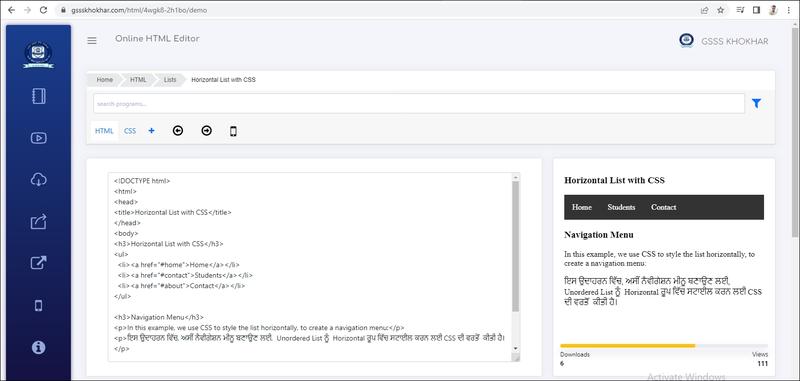Click the site lock icon in the address bar
The height and width of the screenshot is (381, 800).
pos(63,10)
